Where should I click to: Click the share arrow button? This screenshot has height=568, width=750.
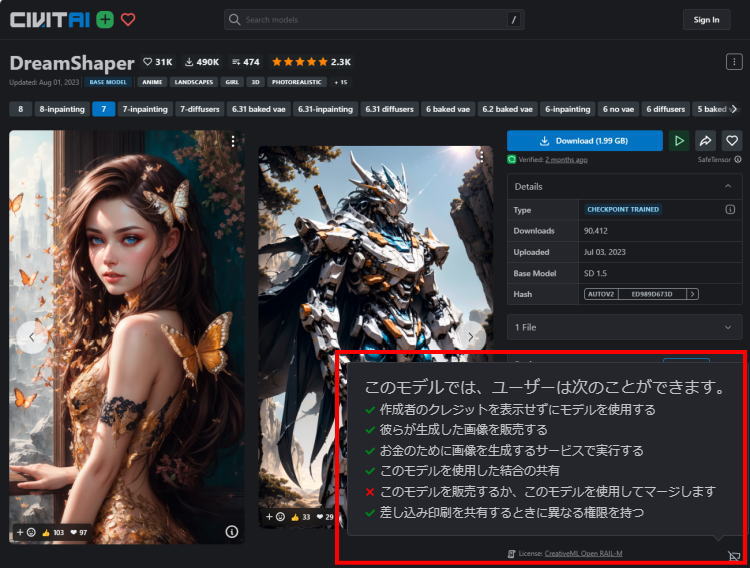(706, 141)
